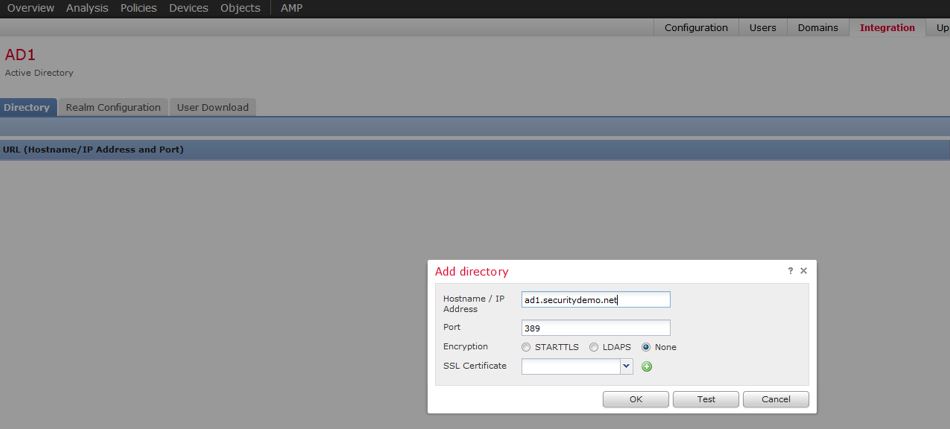Select the STARTTLS encryption radio button
The height and width of the screenshot is (429, 950).
click(526, 347)
